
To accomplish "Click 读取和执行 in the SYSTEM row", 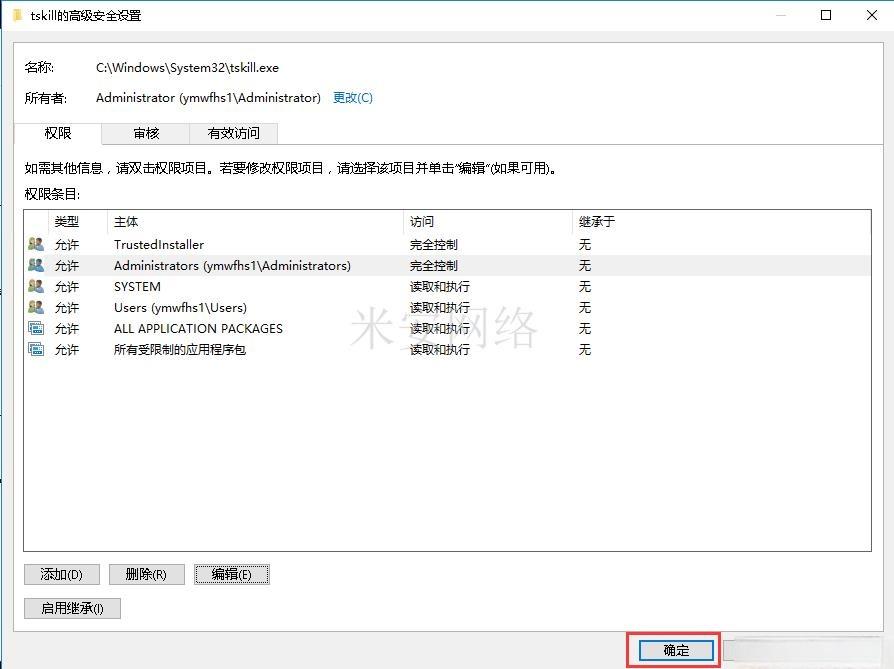I will pos(440,286).
